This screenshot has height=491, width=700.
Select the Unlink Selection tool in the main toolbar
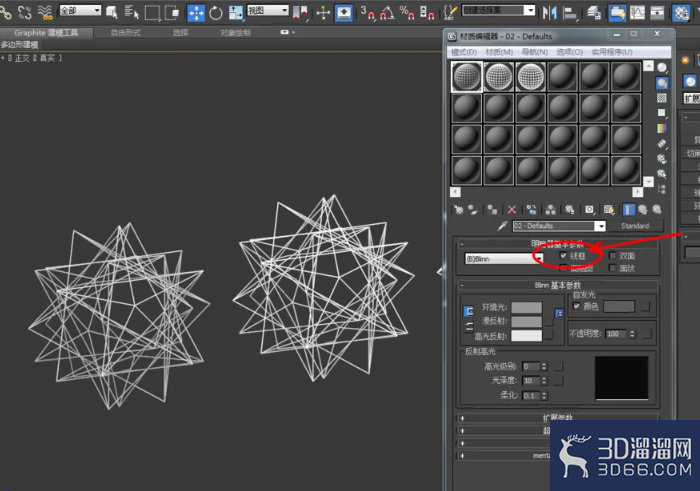(25, 12)
